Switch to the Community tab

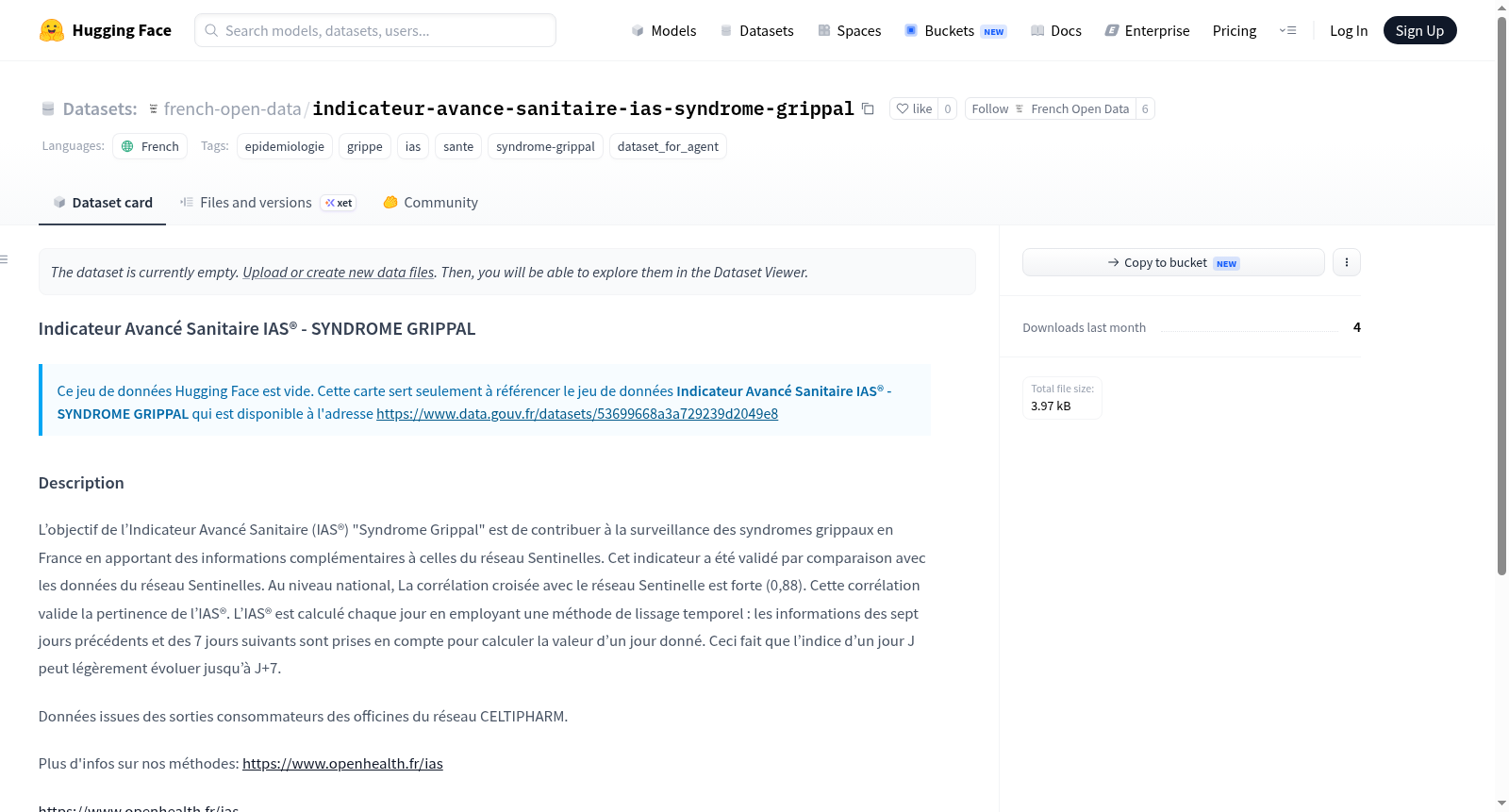point(430,202)
